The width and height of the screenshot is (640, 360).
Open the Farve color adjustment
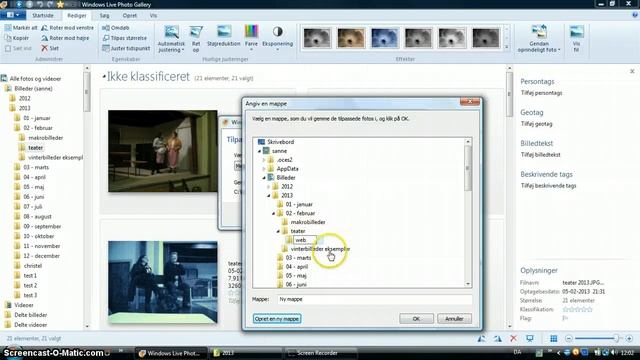pyautogui.click(x=251, y=38)
